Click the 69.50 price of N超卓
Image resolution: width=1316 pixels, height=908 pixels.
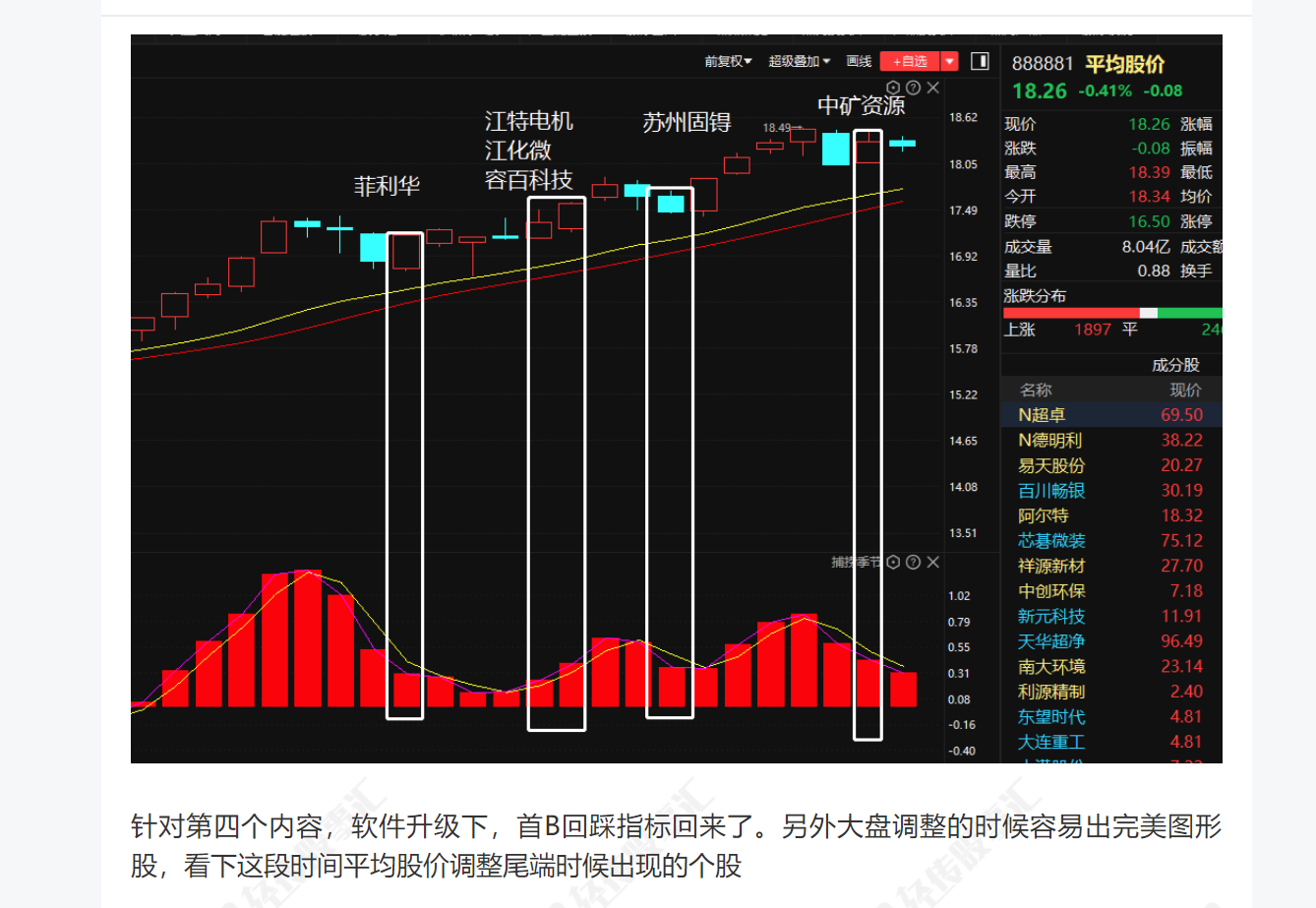1181,415
